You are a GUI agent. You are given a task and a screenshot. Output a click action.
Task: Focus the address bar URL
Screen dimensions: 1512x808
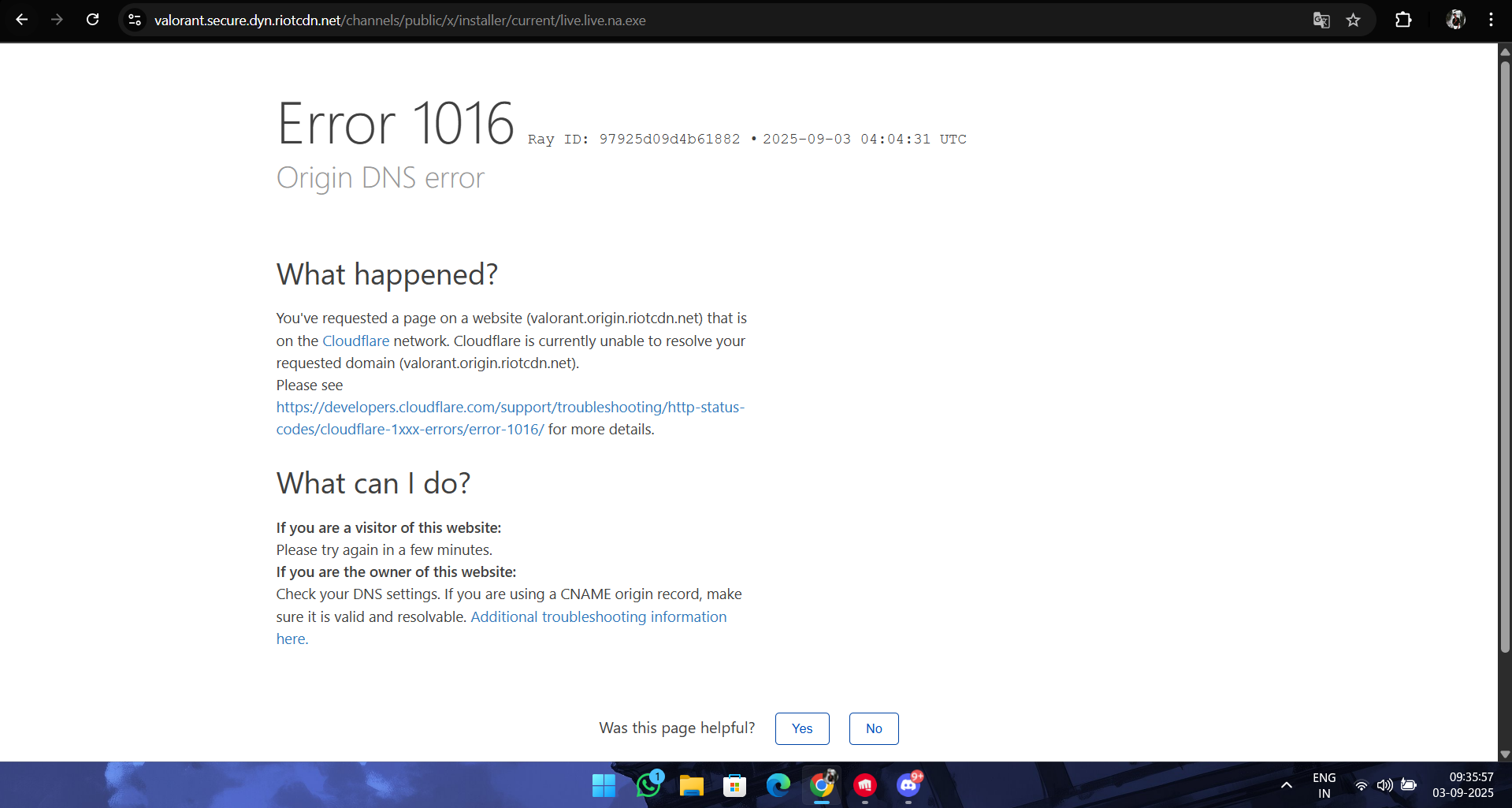tap(400, 20)
